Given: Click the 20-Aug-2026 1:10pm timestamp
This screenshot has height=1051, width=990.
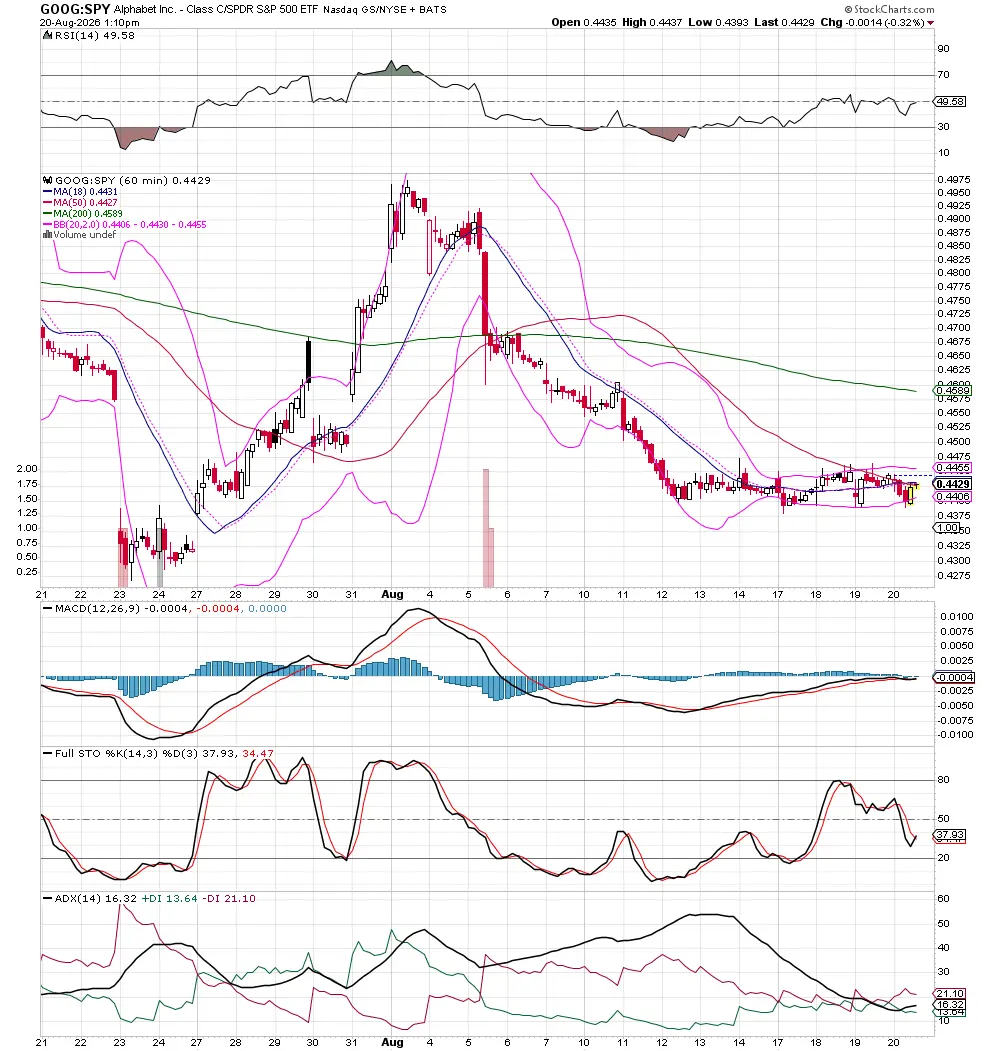Looking at the screenshot, I should tap(90, 22).
